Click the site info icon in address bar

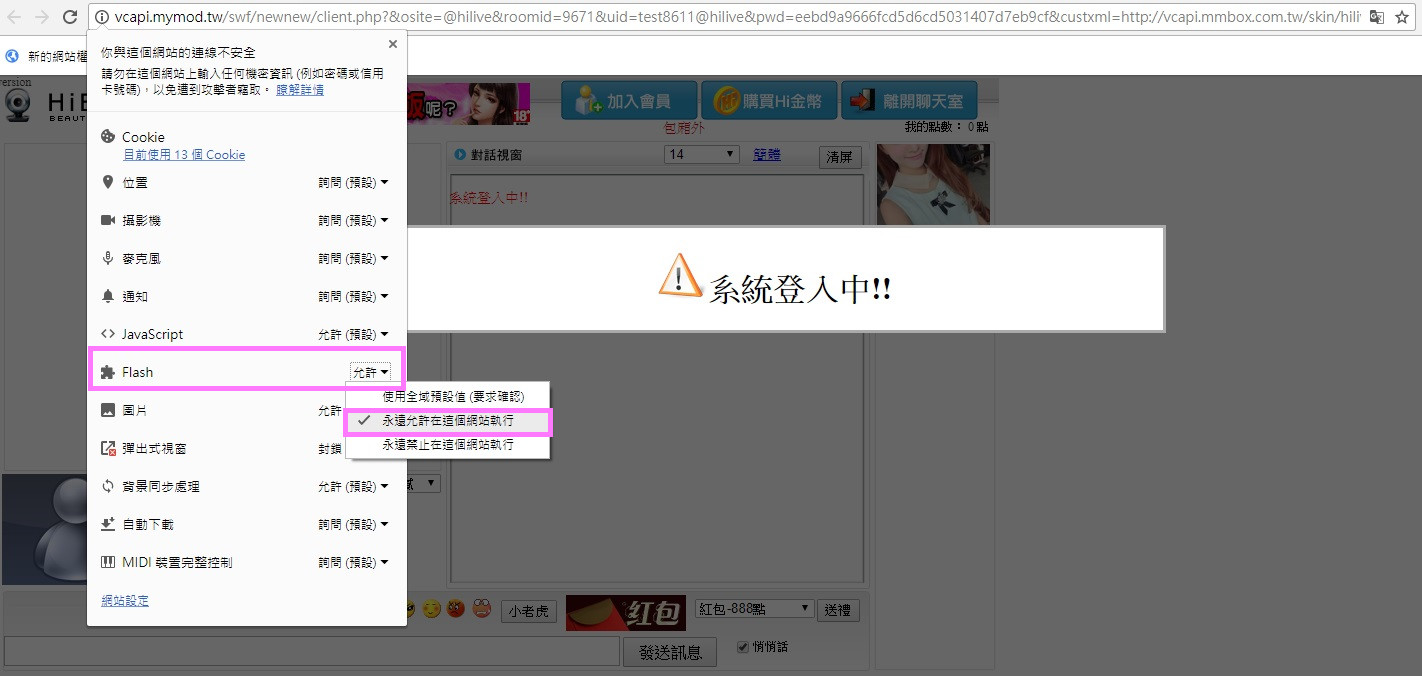101,17
